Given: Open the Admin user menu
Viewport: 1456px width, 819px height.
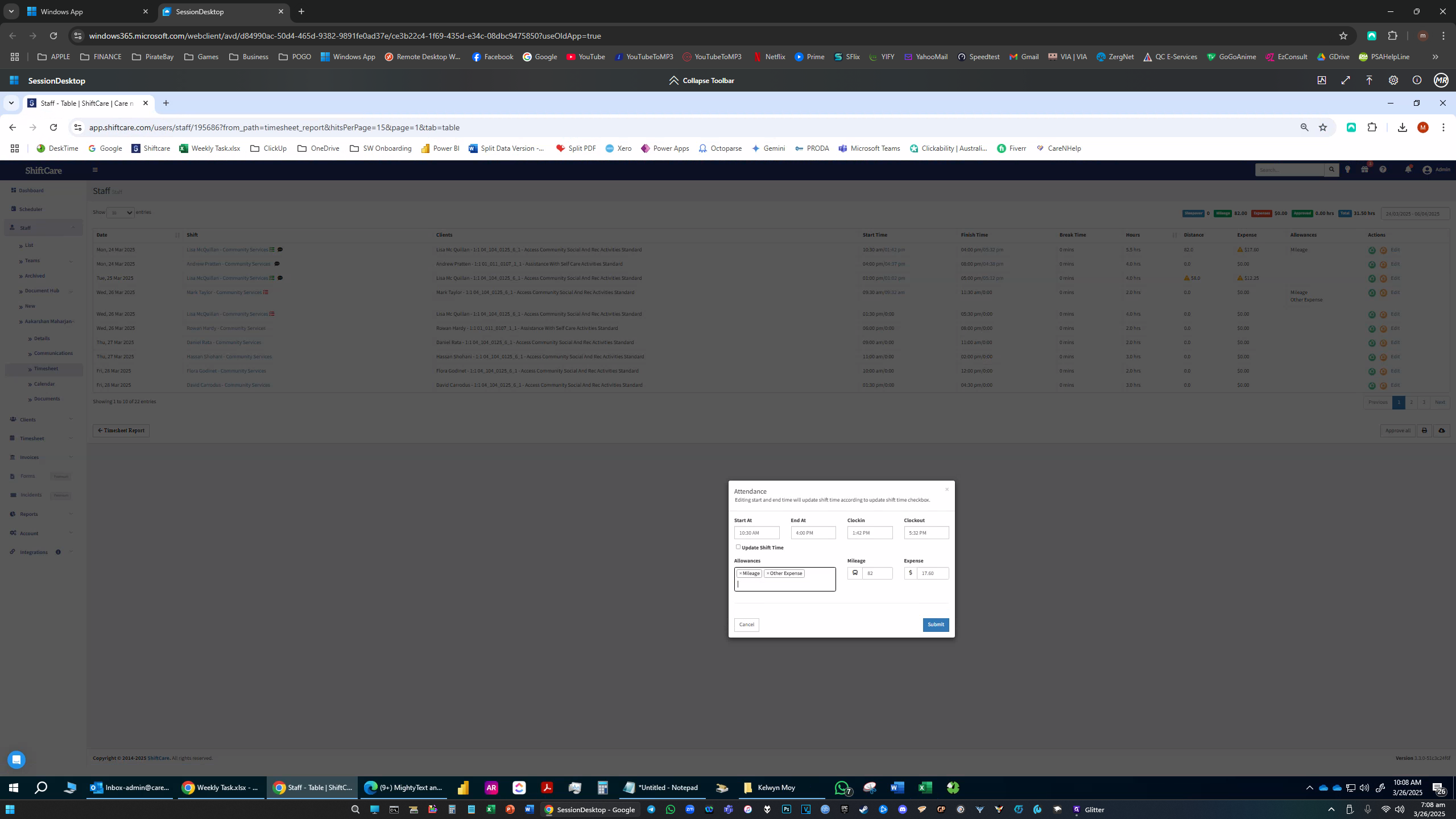Looking at the screenshot, I should pos(1436,169).
